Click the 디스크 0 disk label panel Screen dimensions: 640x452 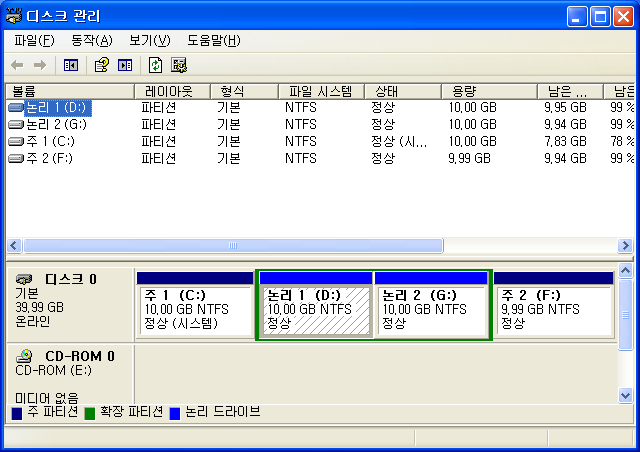coord(70,305)
